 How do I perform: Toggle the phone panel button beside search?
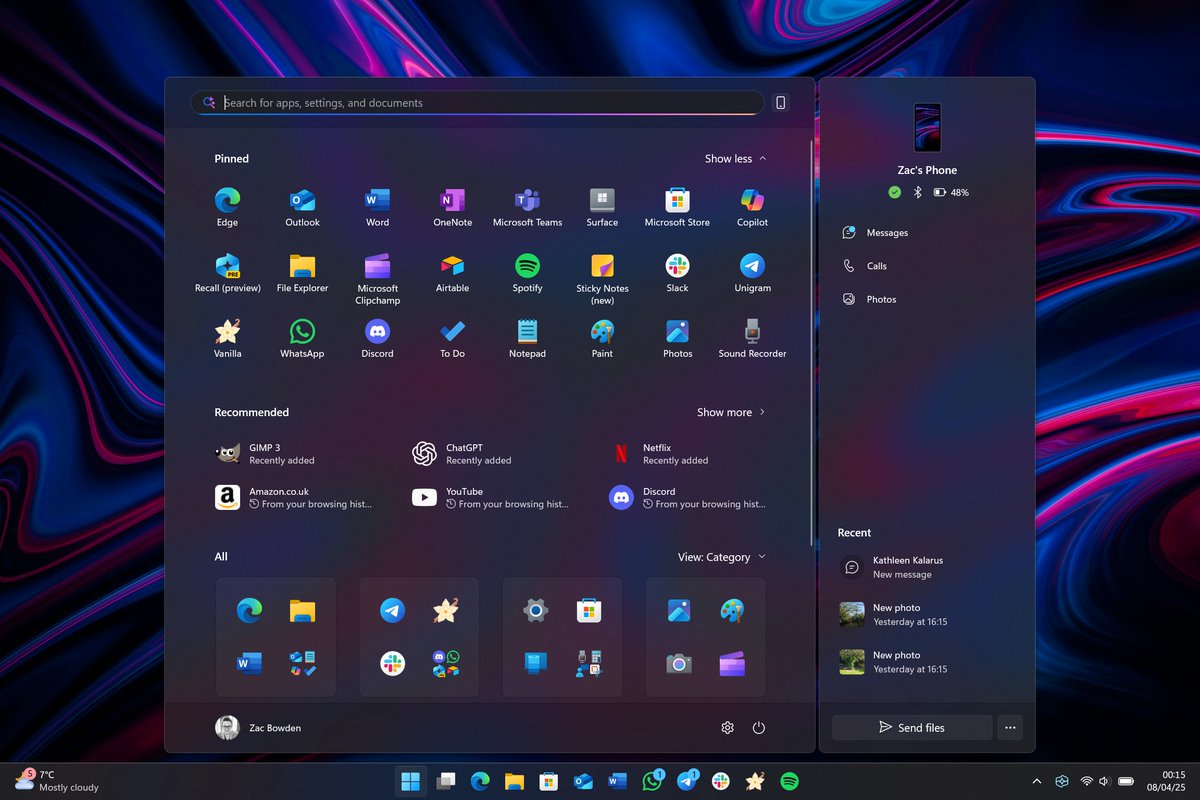[781, 102]
